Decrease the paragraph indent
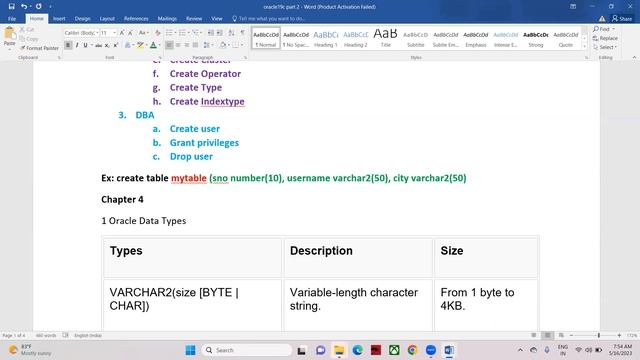This screenshot has width=640, height=360. (x=211, y=33)
